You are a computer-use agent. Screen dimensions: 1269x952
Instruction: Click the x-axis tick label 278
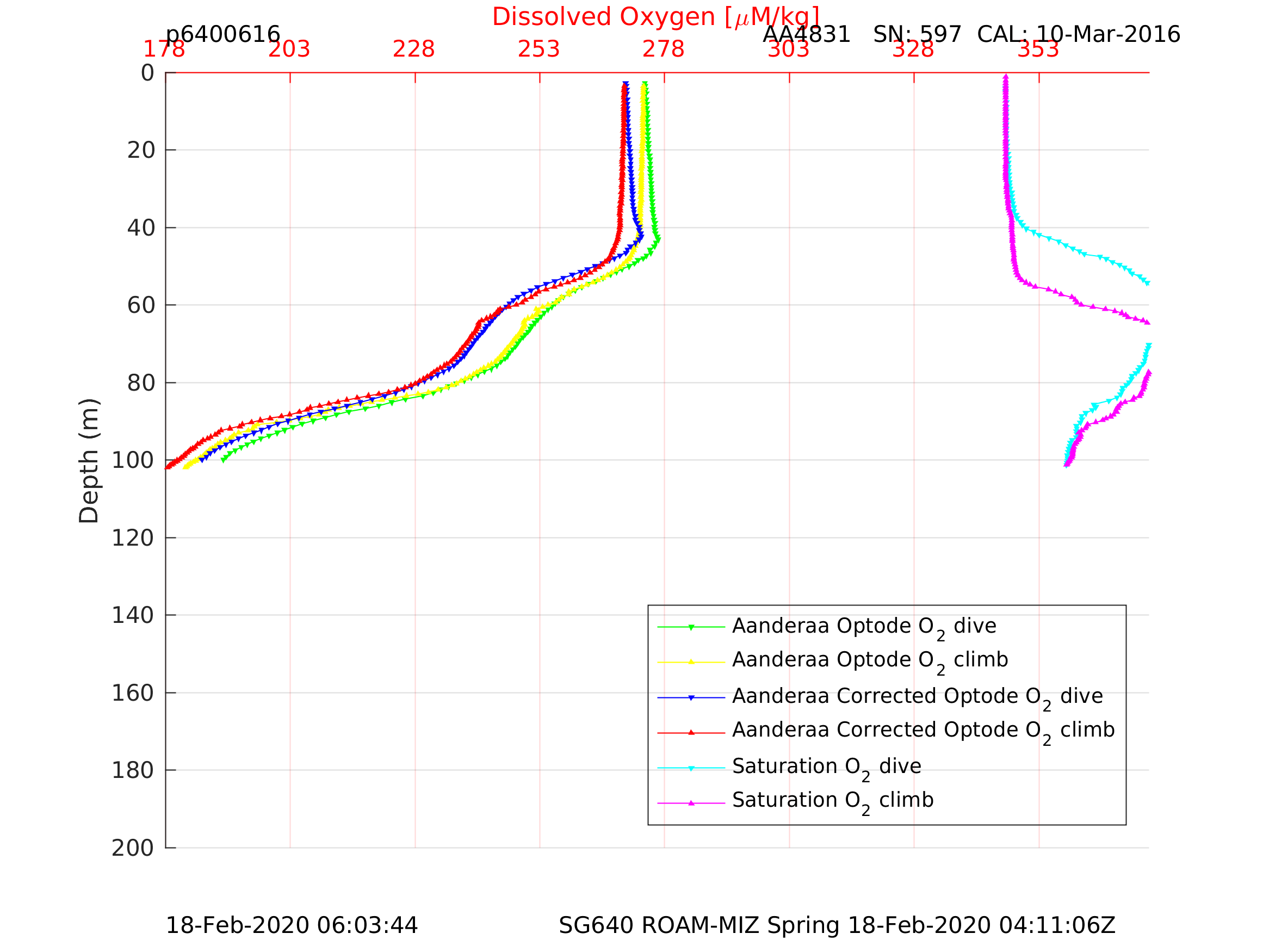[663, 50]
